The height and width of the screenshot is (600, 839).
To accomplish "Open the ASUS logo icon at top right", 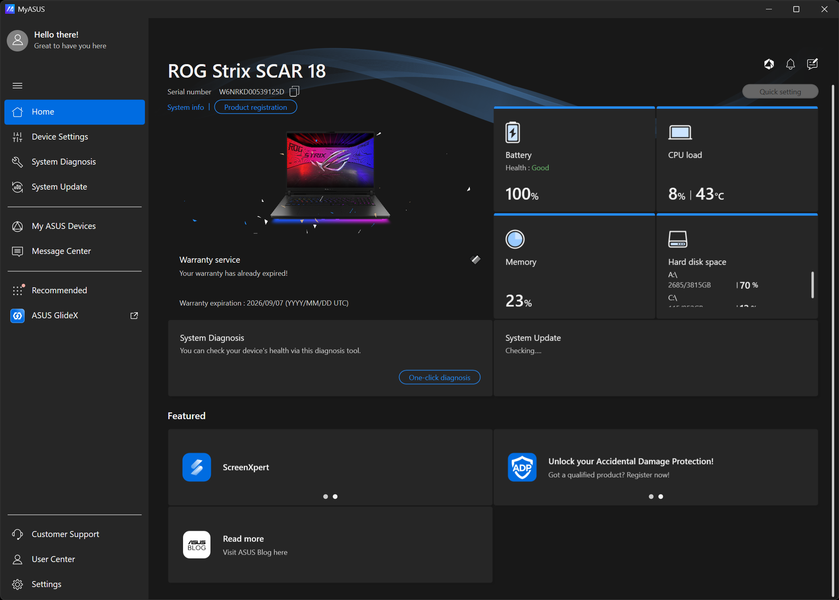I will coord(769,64).
